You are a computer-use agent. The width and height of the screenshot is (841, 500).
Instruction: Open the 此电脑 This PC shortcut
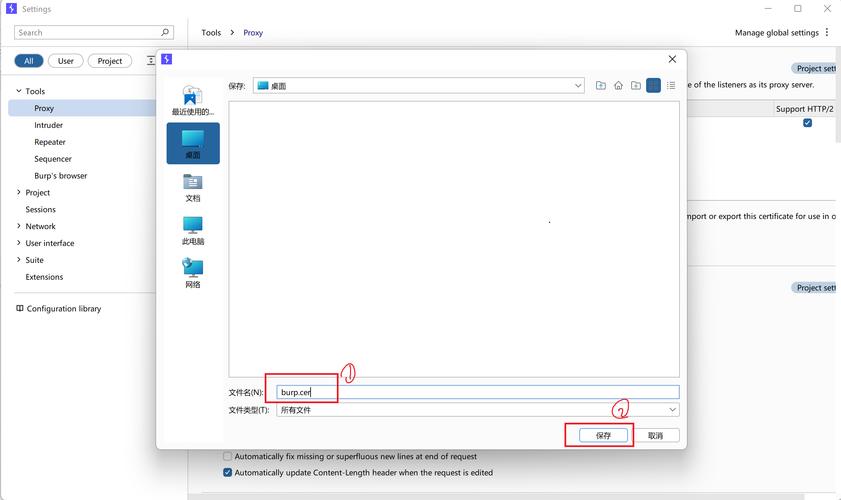click(193, 231)
